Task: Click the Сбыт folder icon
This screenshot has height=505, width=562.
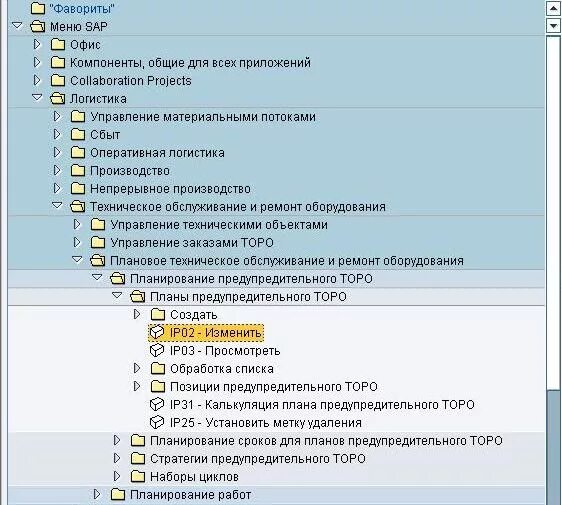Action: tap(78, 134)
